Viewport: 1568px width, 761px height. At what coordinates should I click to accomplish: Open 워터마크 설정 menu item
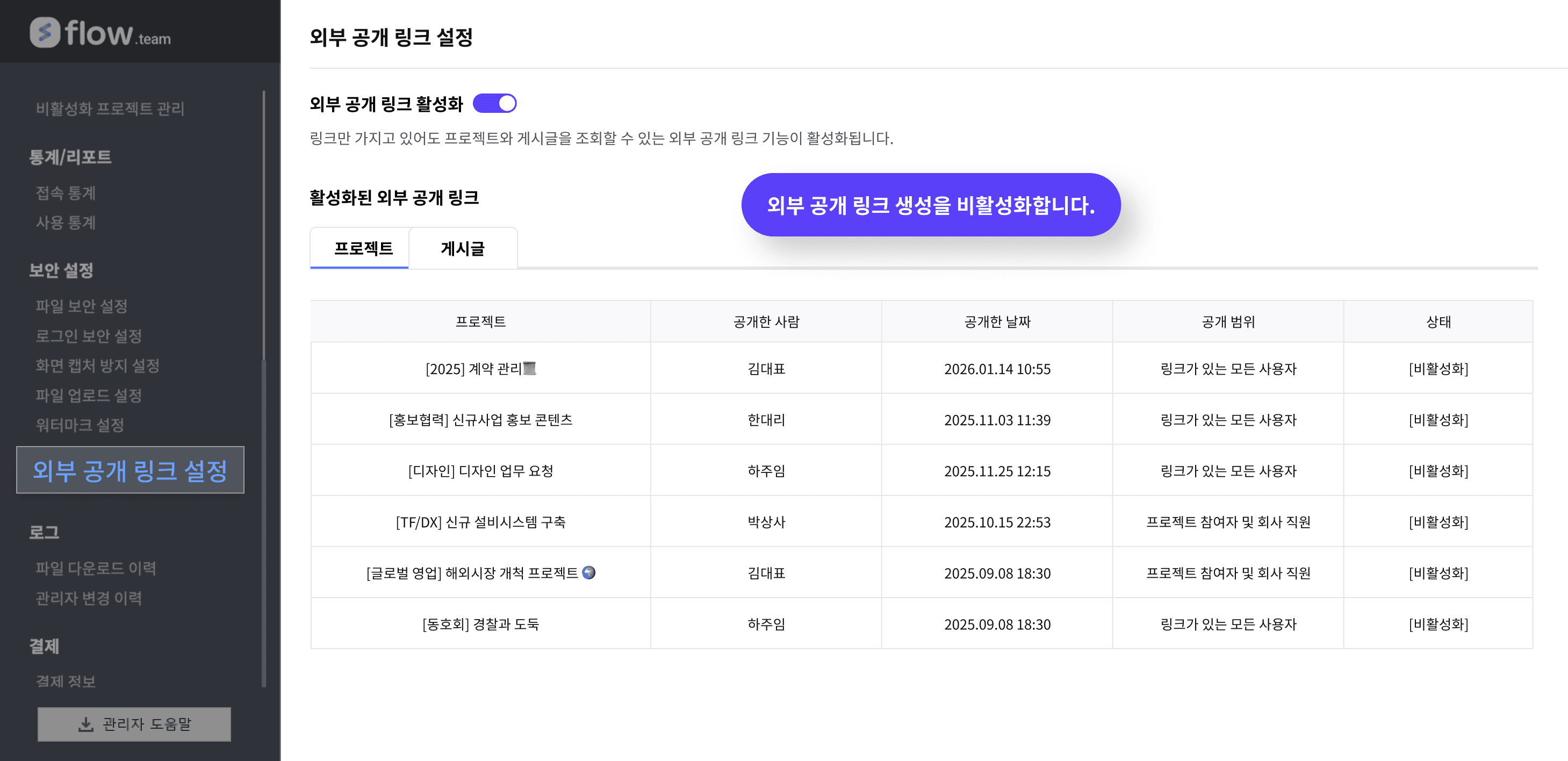click(x=80, y=425)
